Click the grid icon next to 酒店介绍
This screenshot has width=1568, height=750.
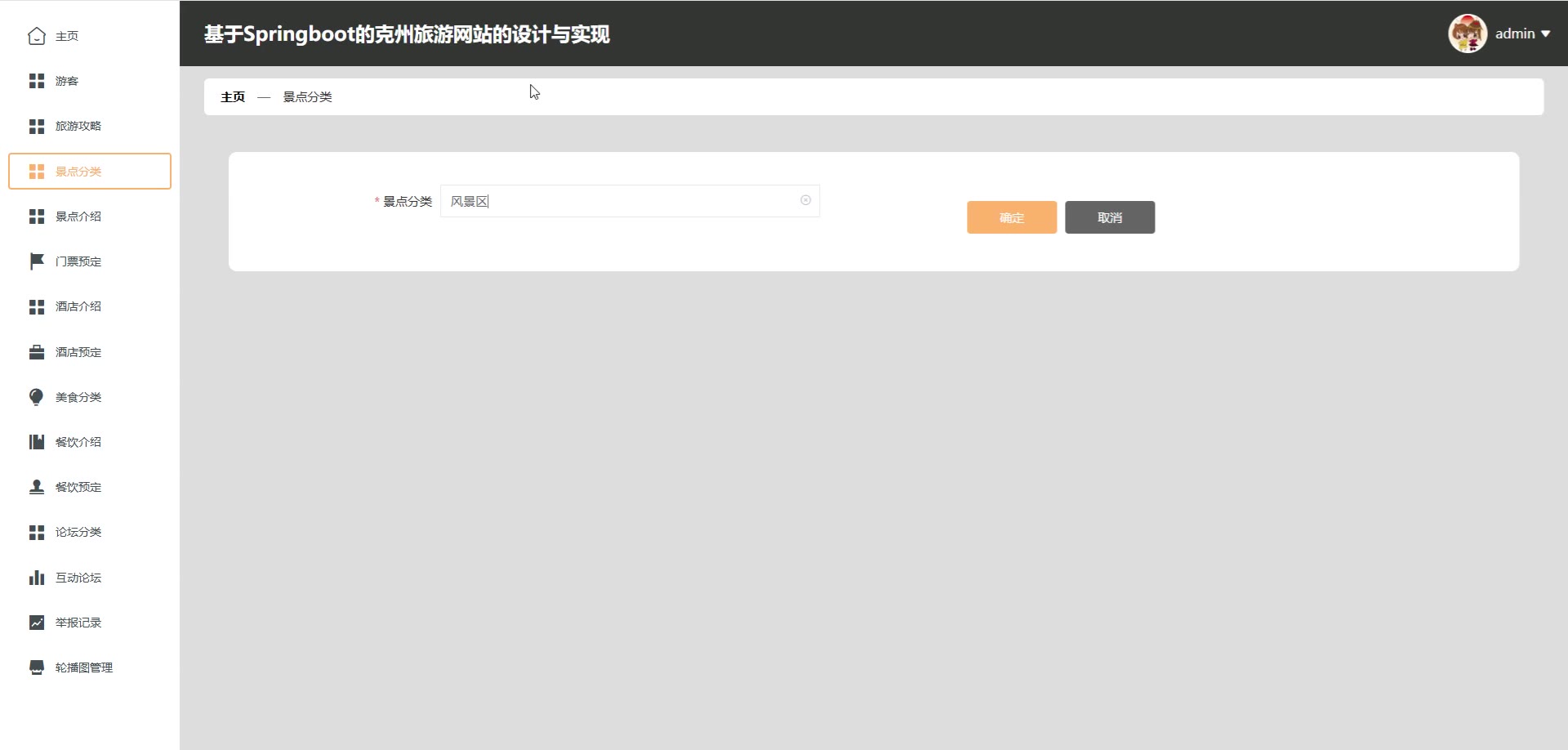coord(37,306)
